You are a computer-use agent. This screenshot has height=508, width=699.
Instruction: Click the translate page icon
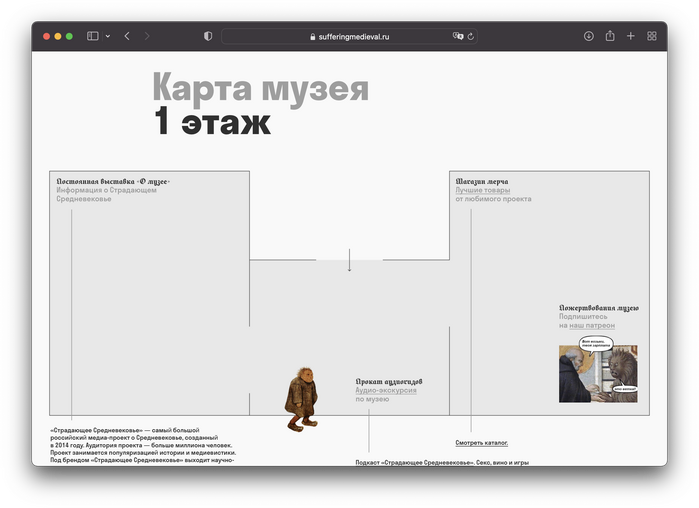click(458, 36)
